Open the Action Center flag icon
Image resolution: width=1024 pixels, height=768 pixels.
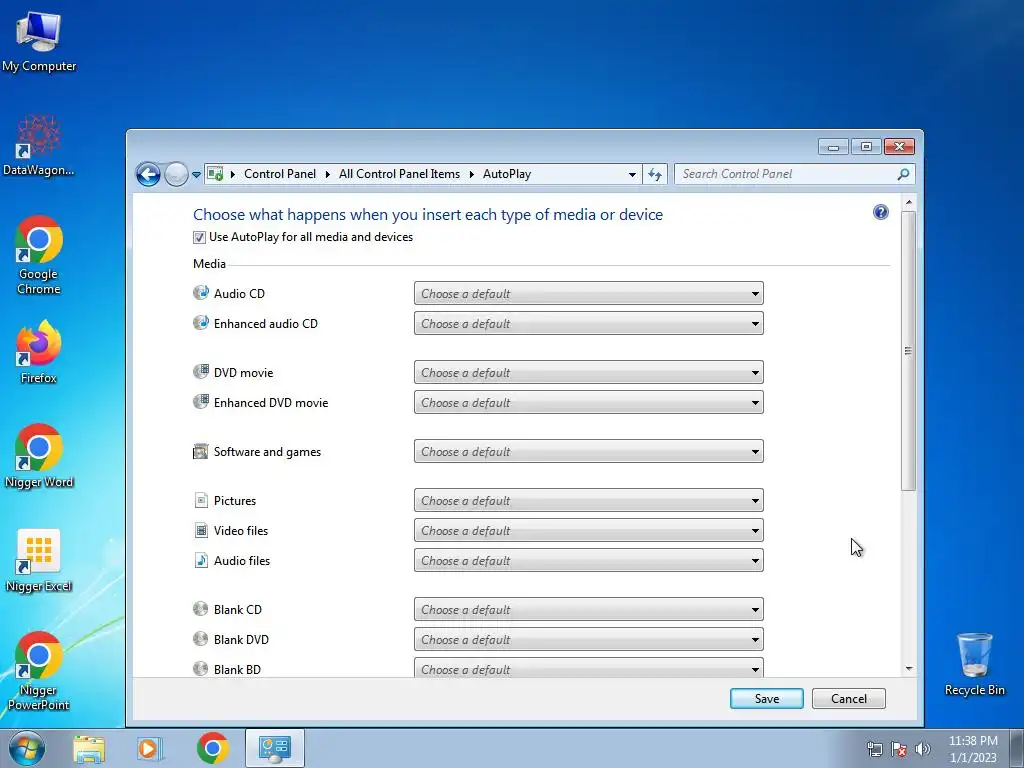tap(899, 749)
